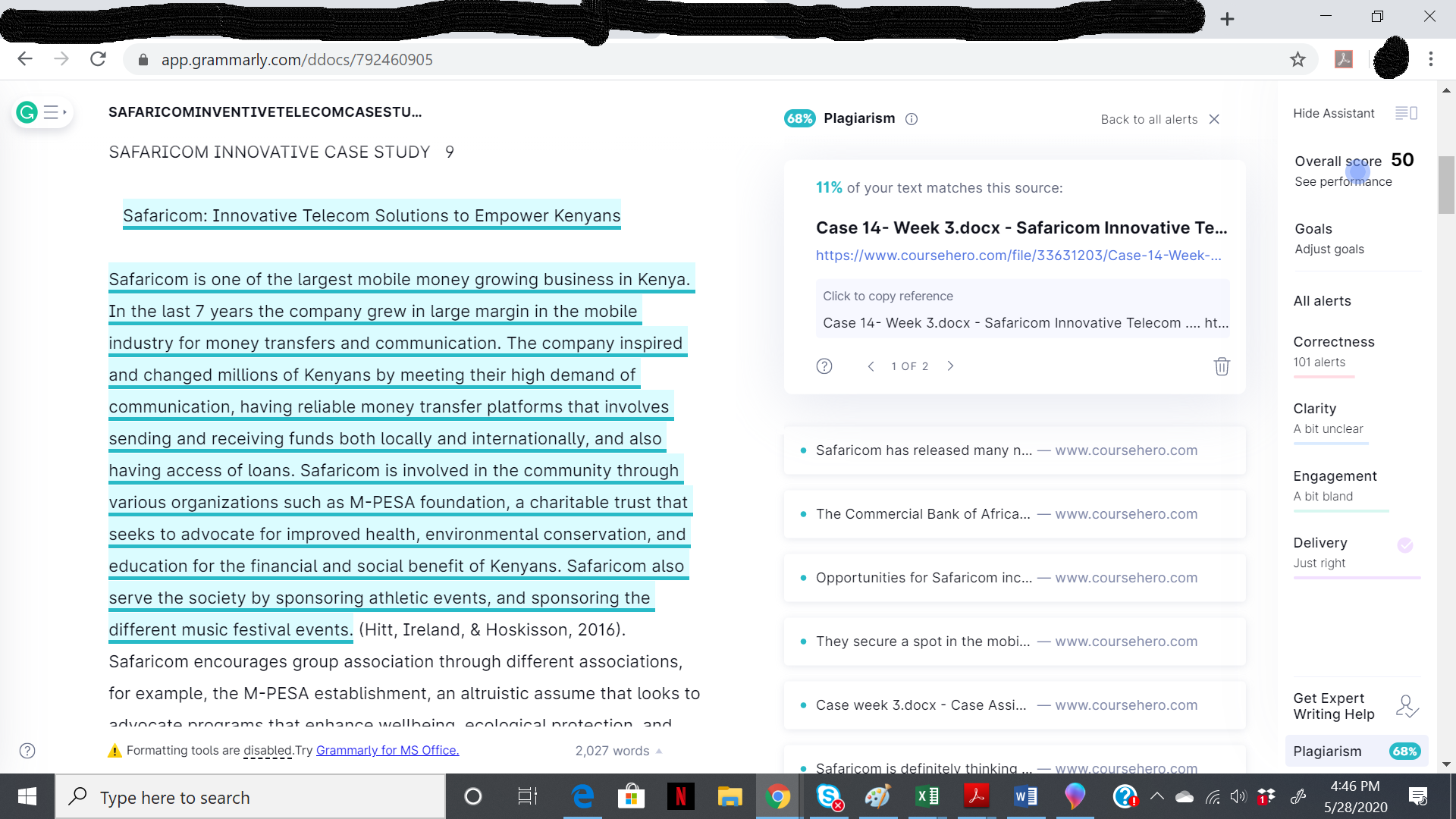
Task: Open Task View on the taskbar
Action: [527, 796]
